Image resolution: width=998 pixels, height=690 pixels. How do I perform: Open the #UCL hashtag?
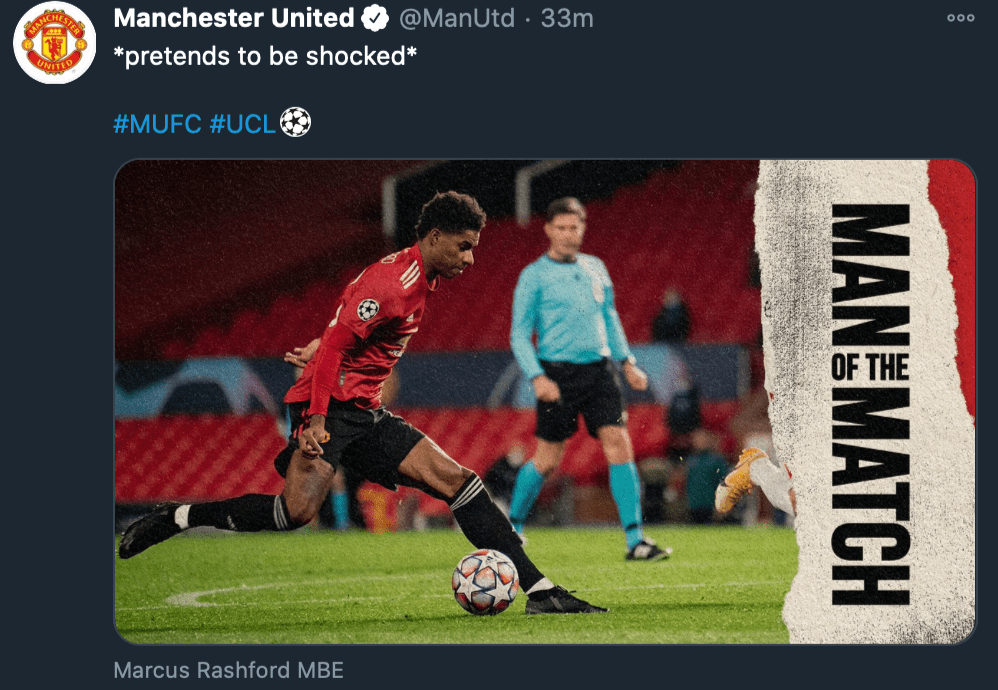coord(242,123)
